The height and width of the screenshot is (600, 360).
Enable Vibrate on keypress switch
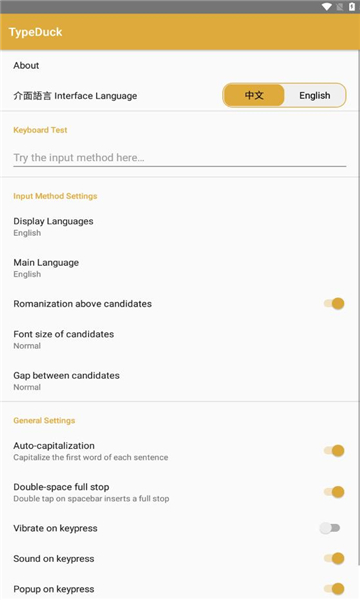tap(330, 528)
